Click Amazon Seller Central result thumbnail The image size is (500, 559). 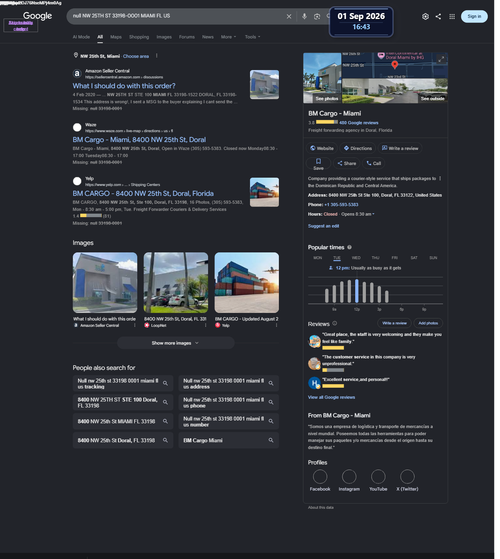pyautogui.click(x=264, y=84)
